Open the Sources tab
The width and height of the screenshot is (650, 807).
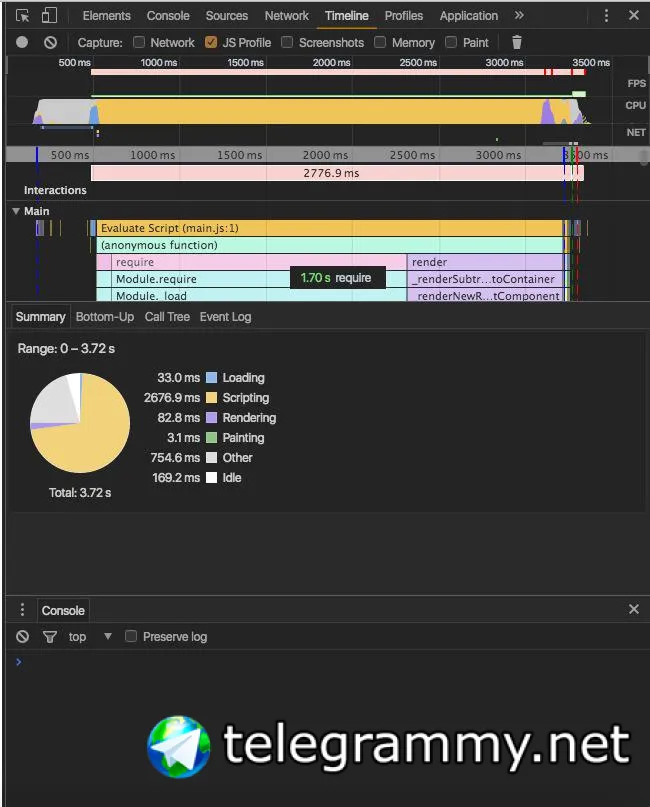click(x=226, y=16)
